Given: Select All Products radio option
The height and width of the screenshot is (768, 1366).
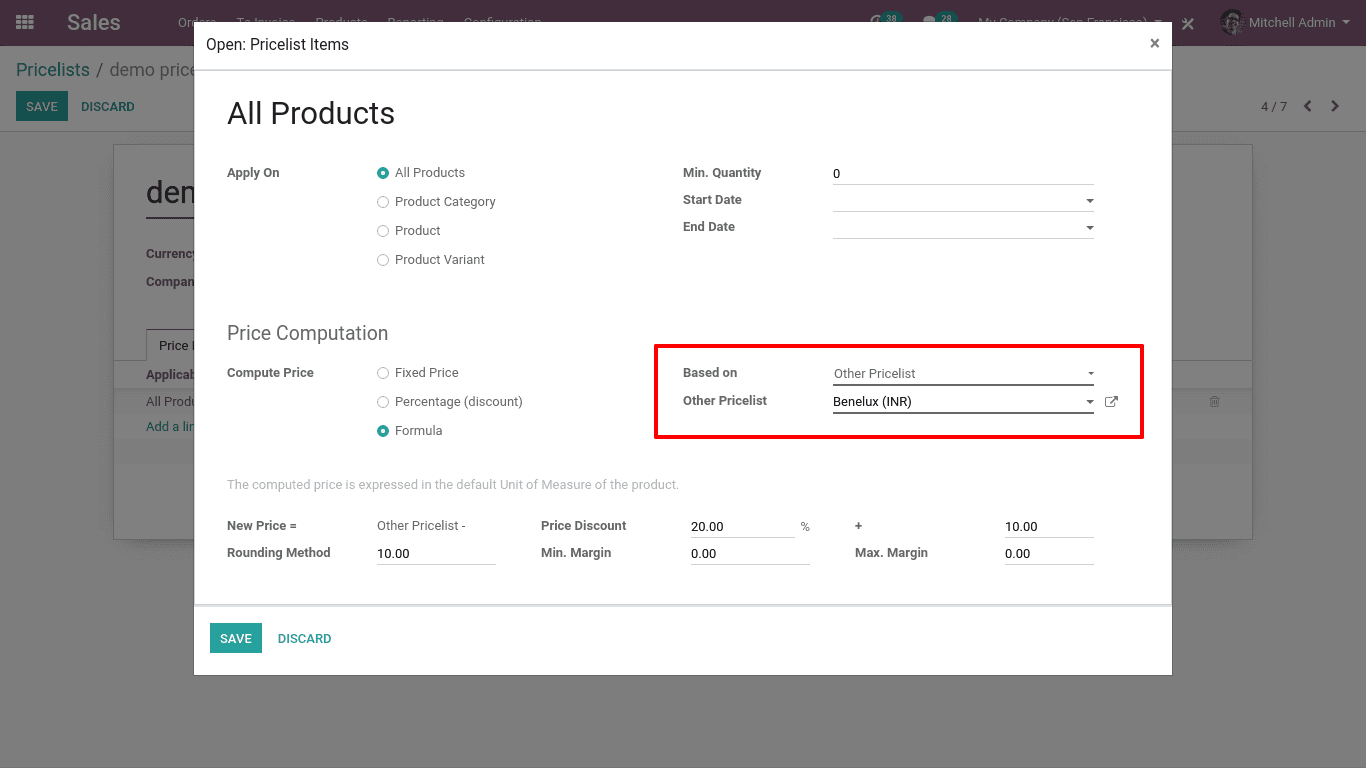Looking at the screenshot, I should pyautogui.click(x=383, y=173).
